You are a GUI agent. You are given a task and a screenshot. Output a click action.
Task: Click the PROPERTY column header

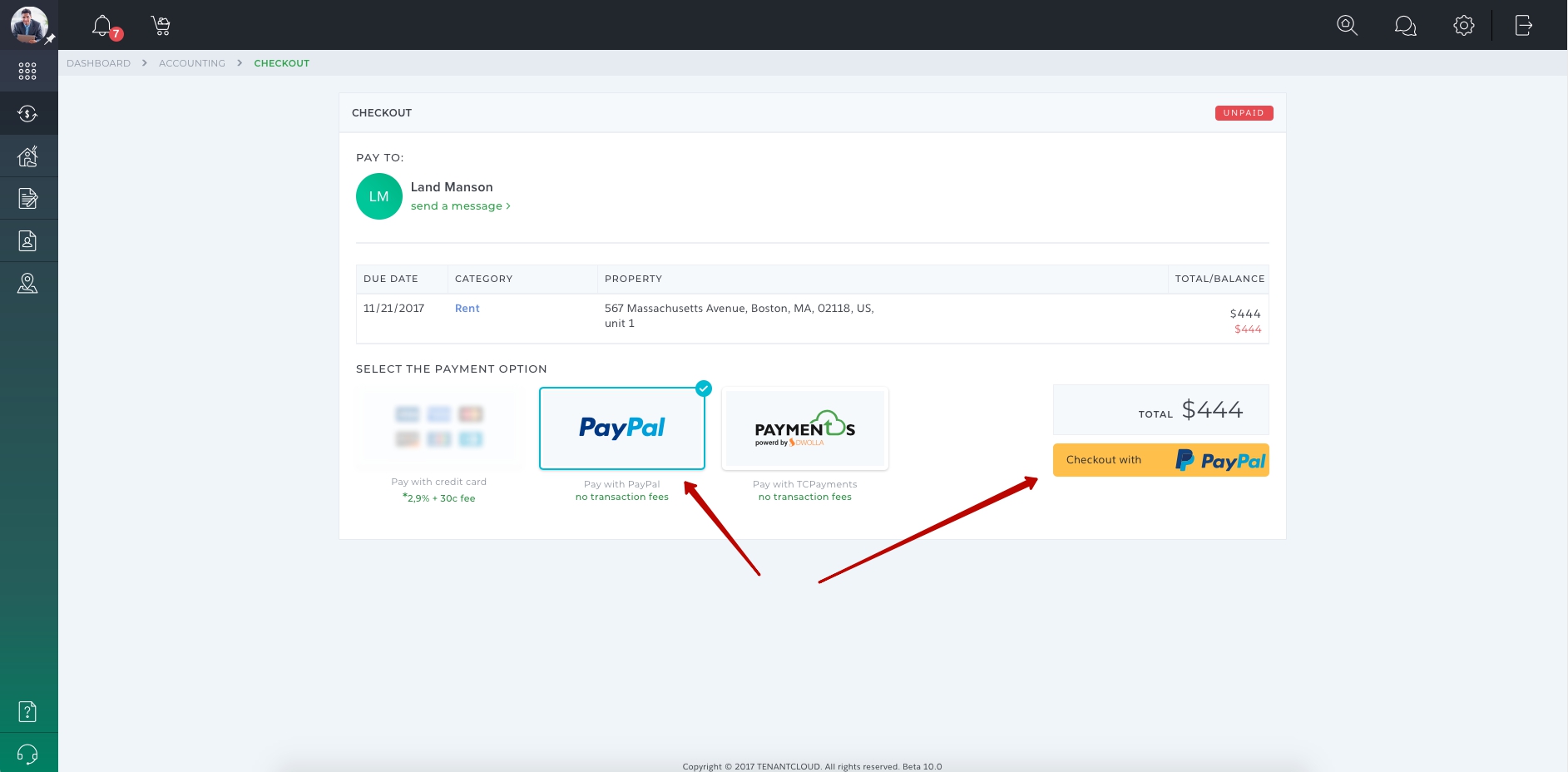tap(633, 279)
